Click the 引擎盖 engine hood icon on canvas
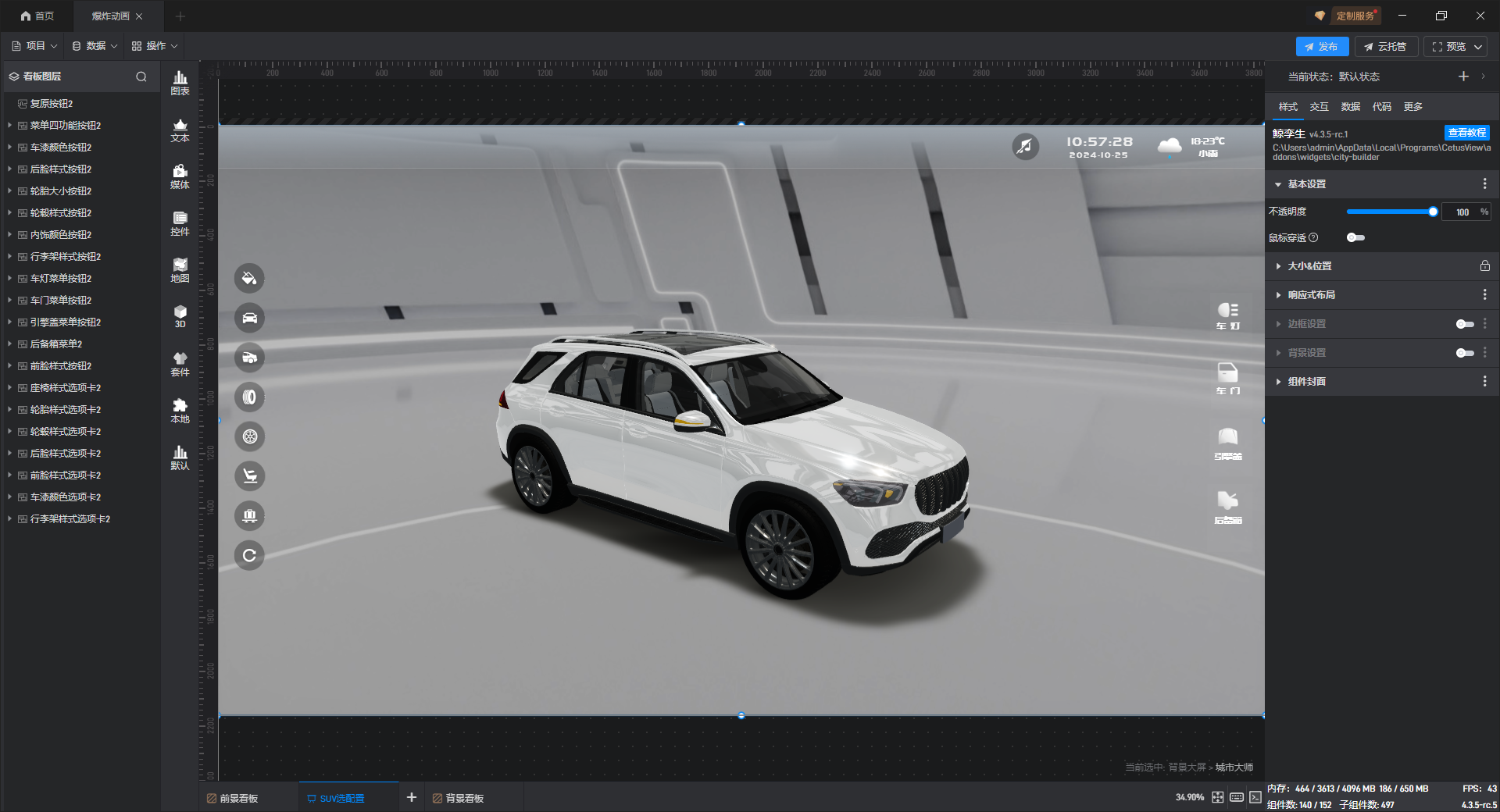Image resolution: width=1500 pixels, height=812 pixels. [x=1228, y=443]
